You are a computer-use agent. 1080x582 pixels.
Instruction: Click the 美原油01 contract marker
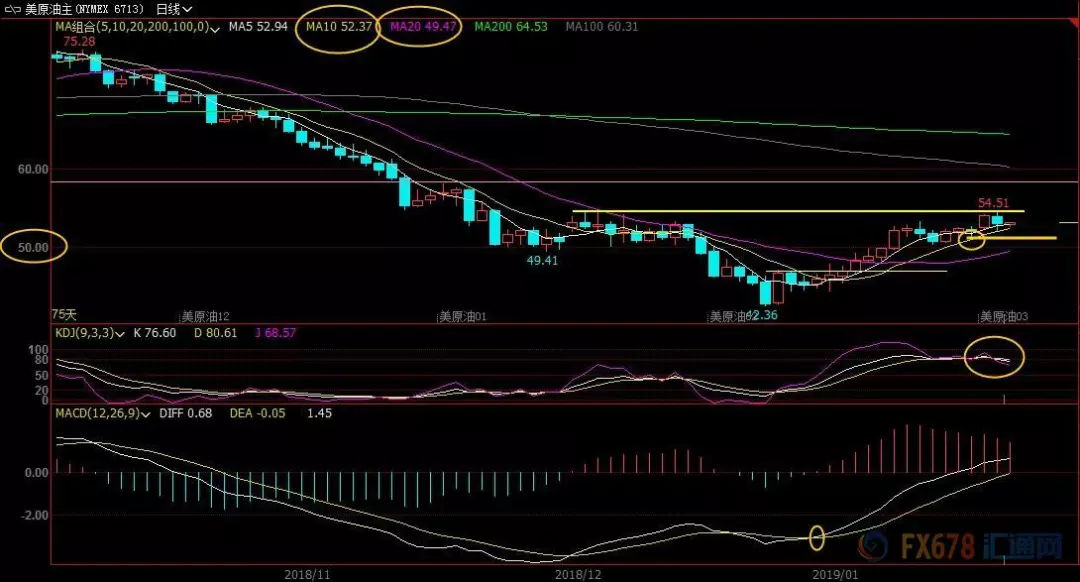coord(463,317)
